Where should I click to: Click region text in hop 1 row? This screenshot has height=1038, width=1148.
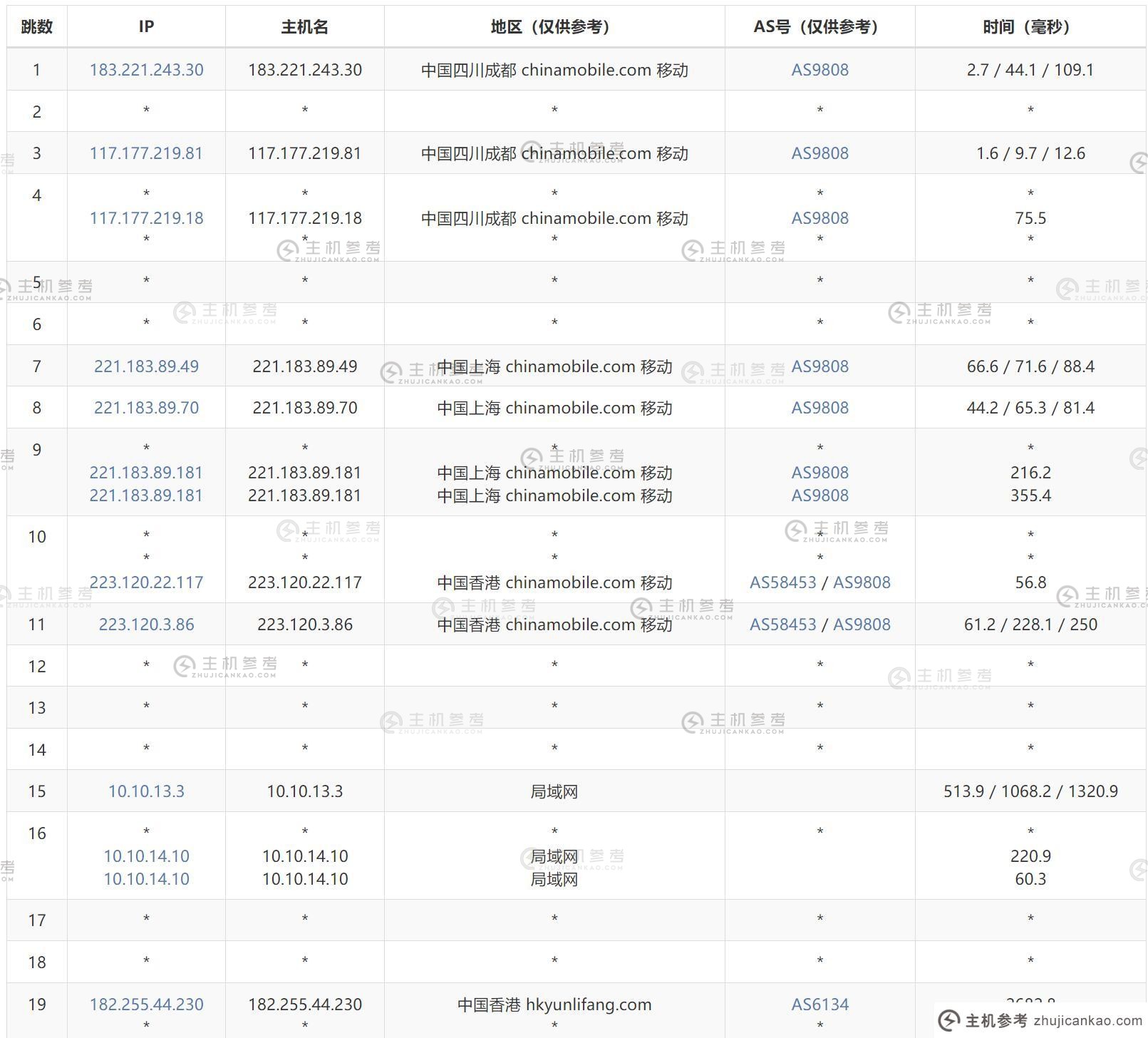click(554, 70)
